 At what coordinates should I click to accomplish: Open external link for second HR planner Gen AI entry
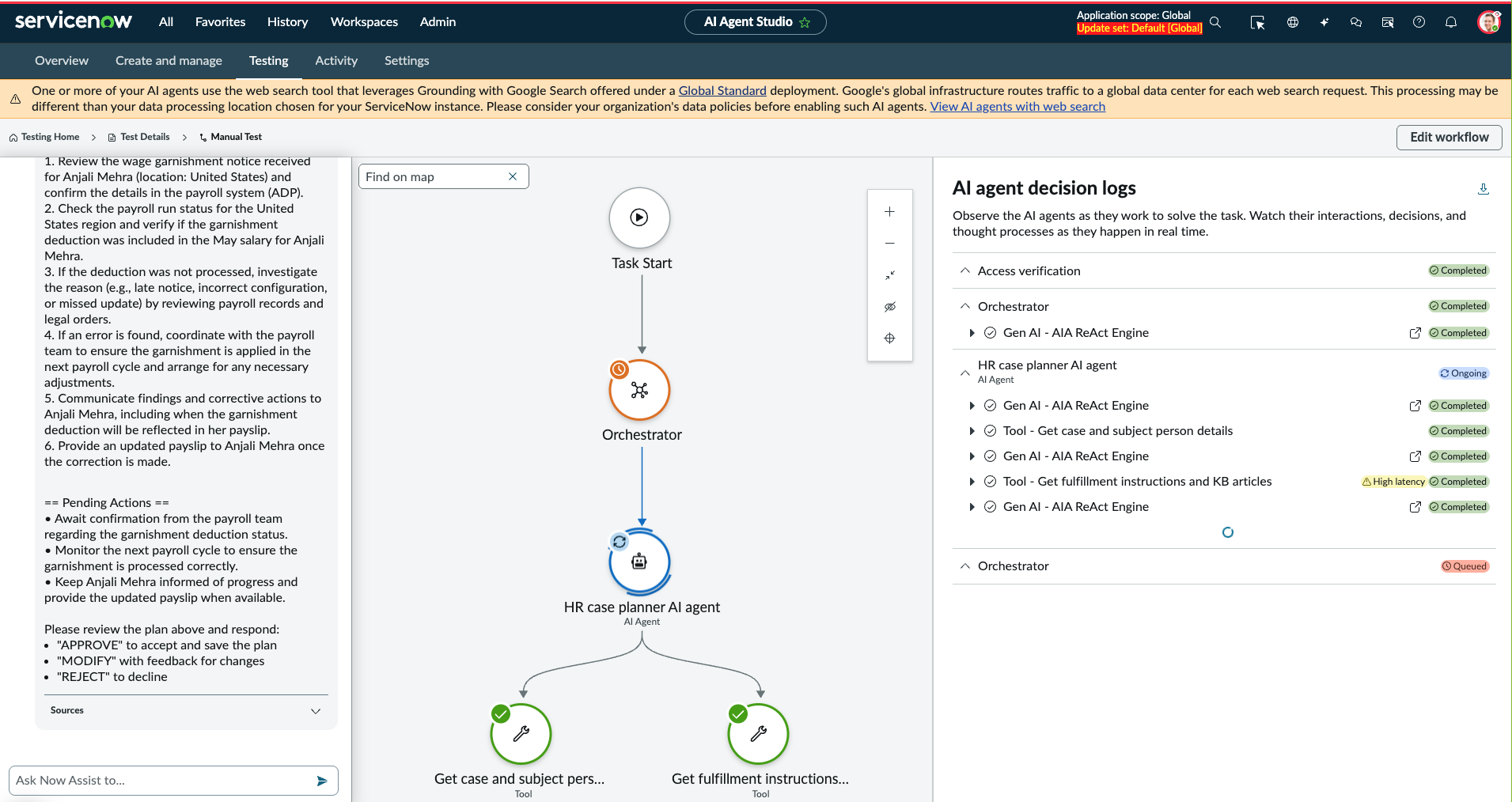[x=1415, y=456]
